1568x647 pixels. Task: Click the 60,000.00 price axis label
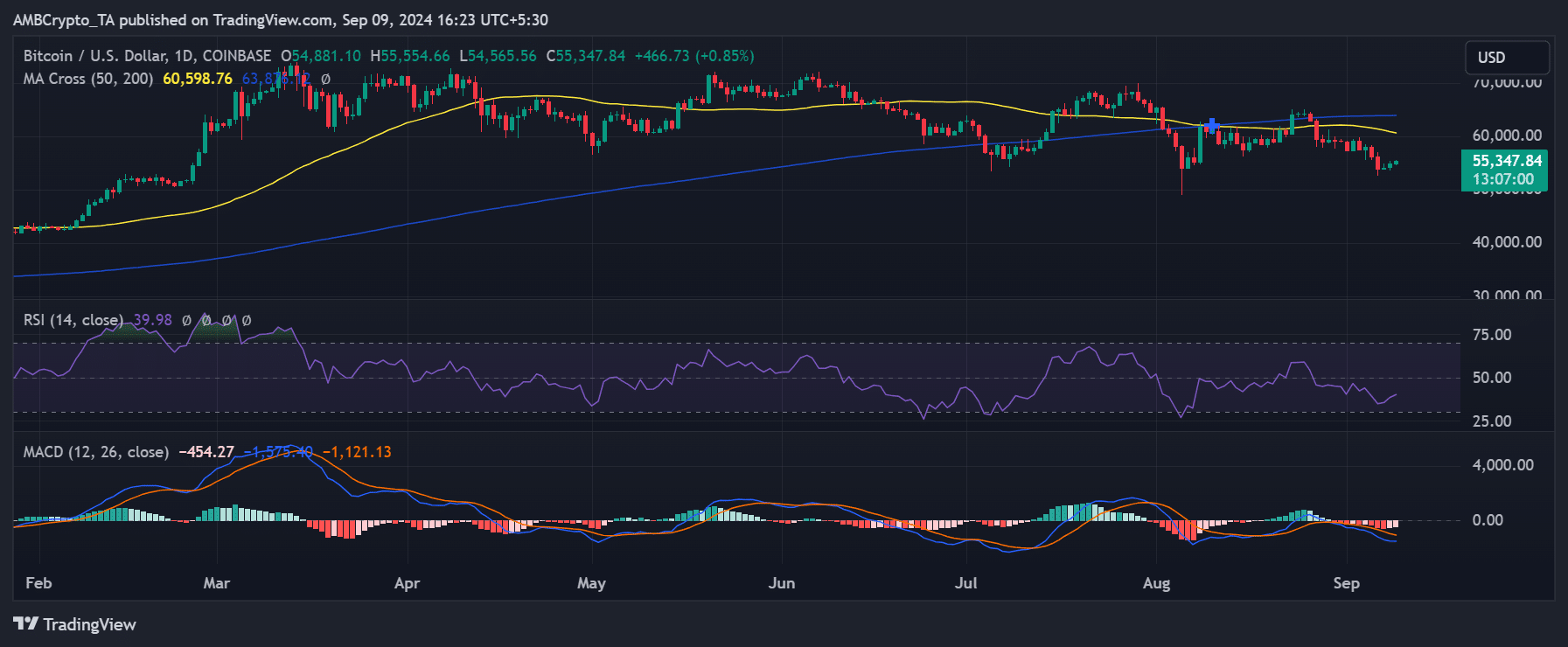(x=1507, y=136)
